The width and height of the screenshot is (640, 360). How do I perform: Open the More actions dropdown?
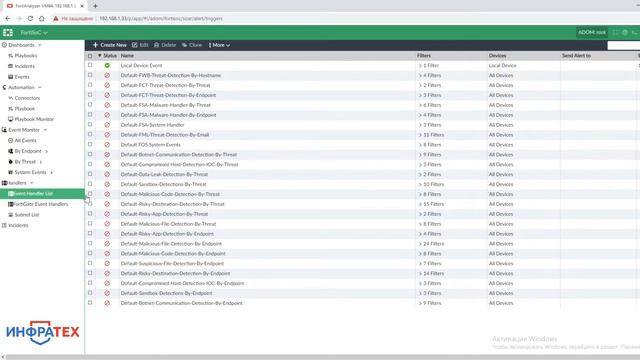219,45
